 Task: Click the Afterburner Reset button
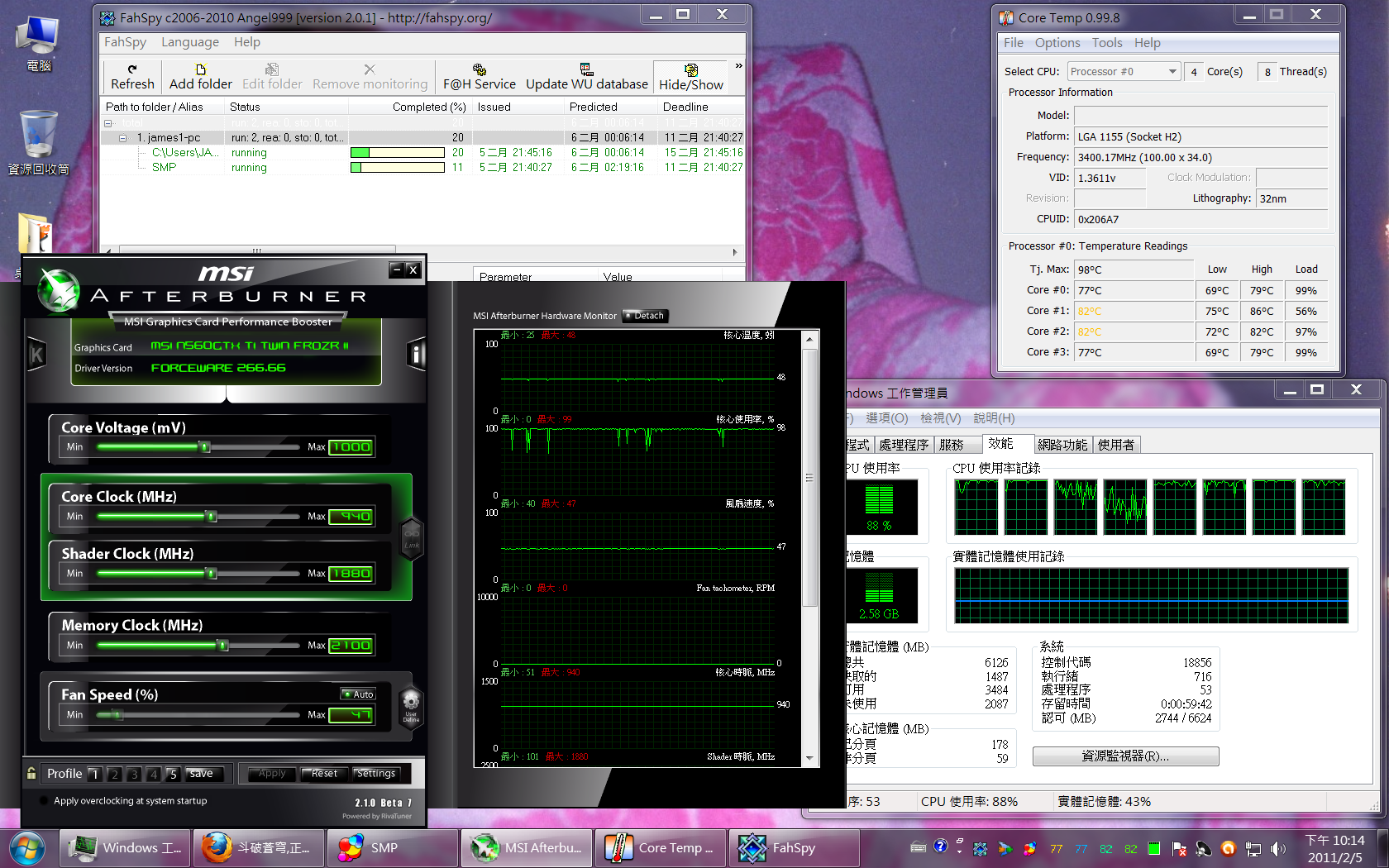(324, 774)
